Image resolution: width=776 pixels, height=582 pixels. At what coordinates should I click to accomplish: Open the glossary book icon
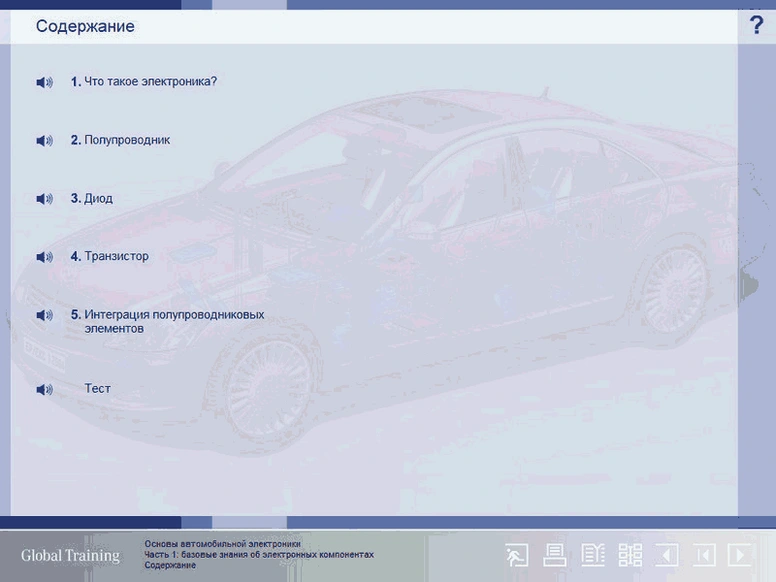[593, 555]
